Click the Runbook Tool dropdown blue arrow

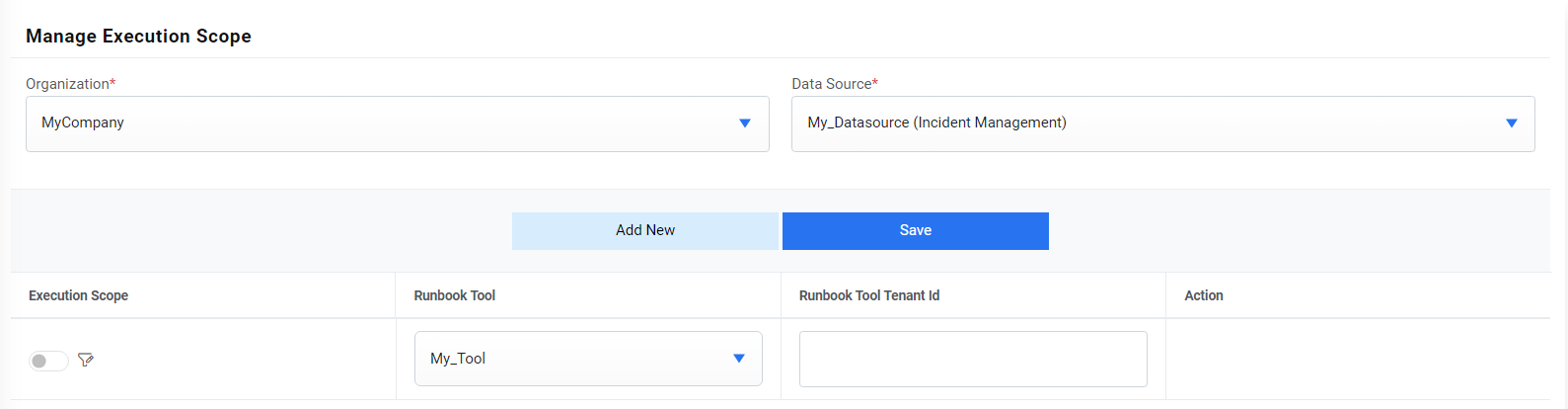[738, 359]
